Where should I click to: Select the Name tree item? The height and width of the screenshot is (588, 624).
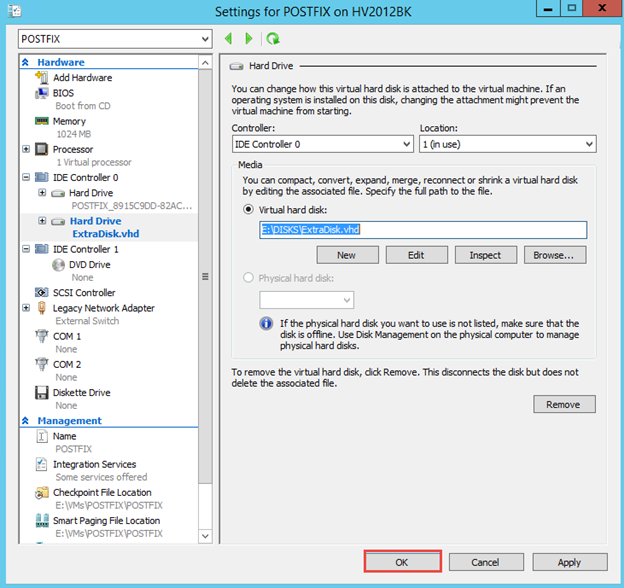point(64,436)
